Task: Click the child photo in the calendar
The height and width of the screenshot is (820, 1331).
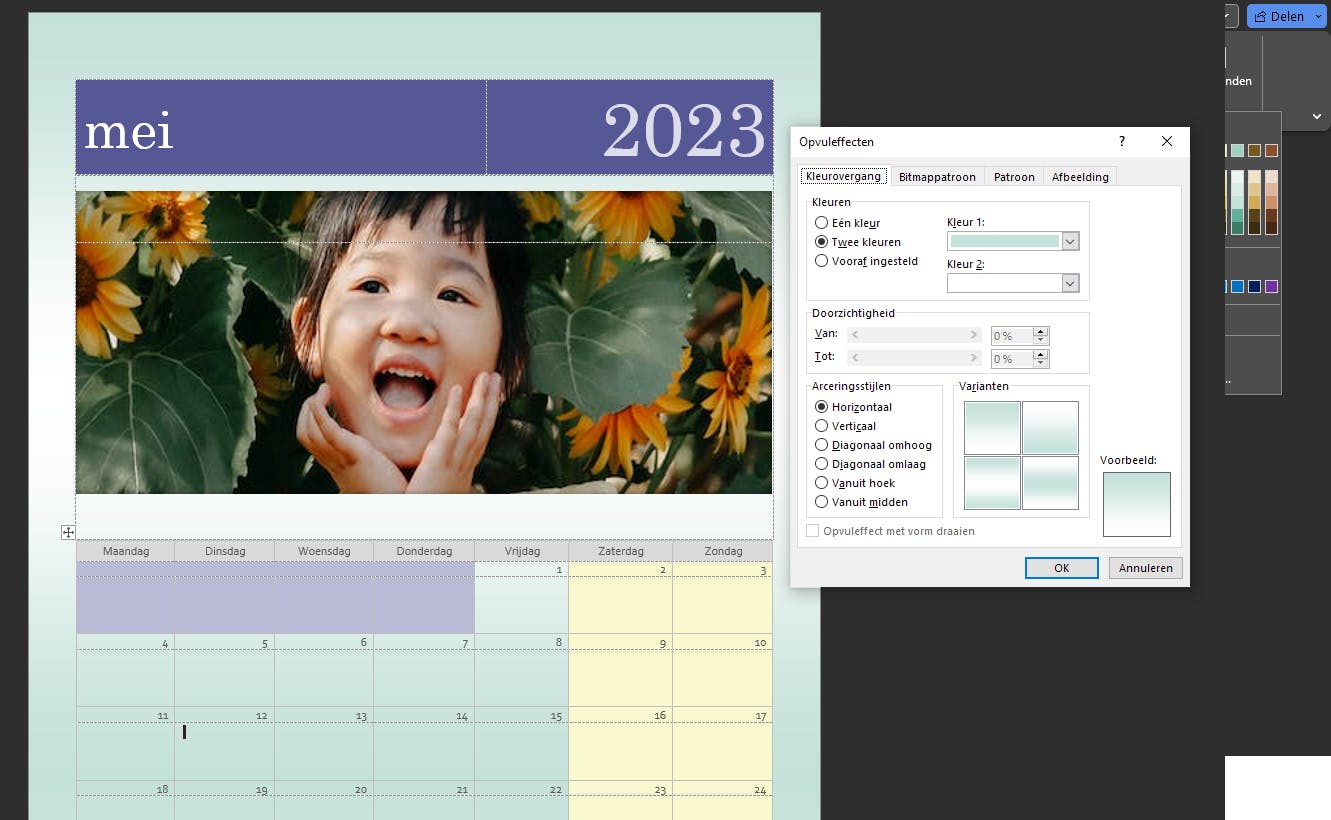Action: click(x=424, y=342)
